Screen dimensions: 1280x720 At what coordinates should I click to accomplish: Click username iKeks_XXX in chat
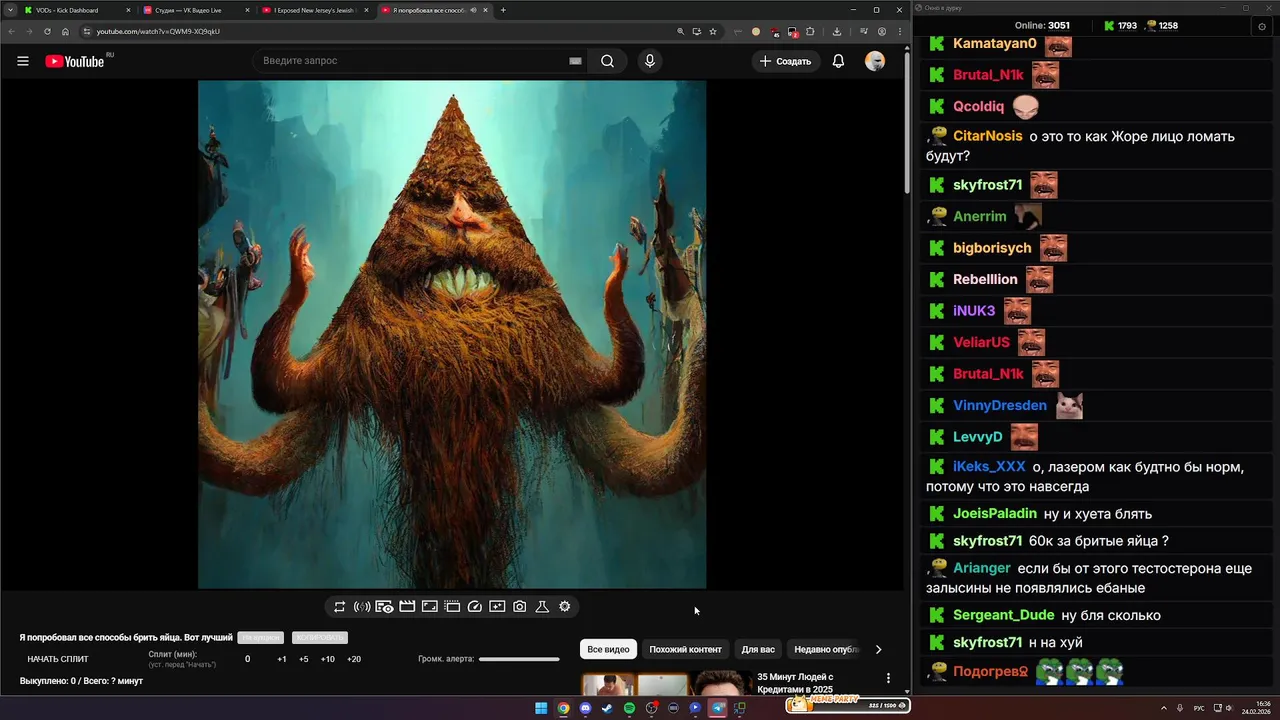[989, 467]
